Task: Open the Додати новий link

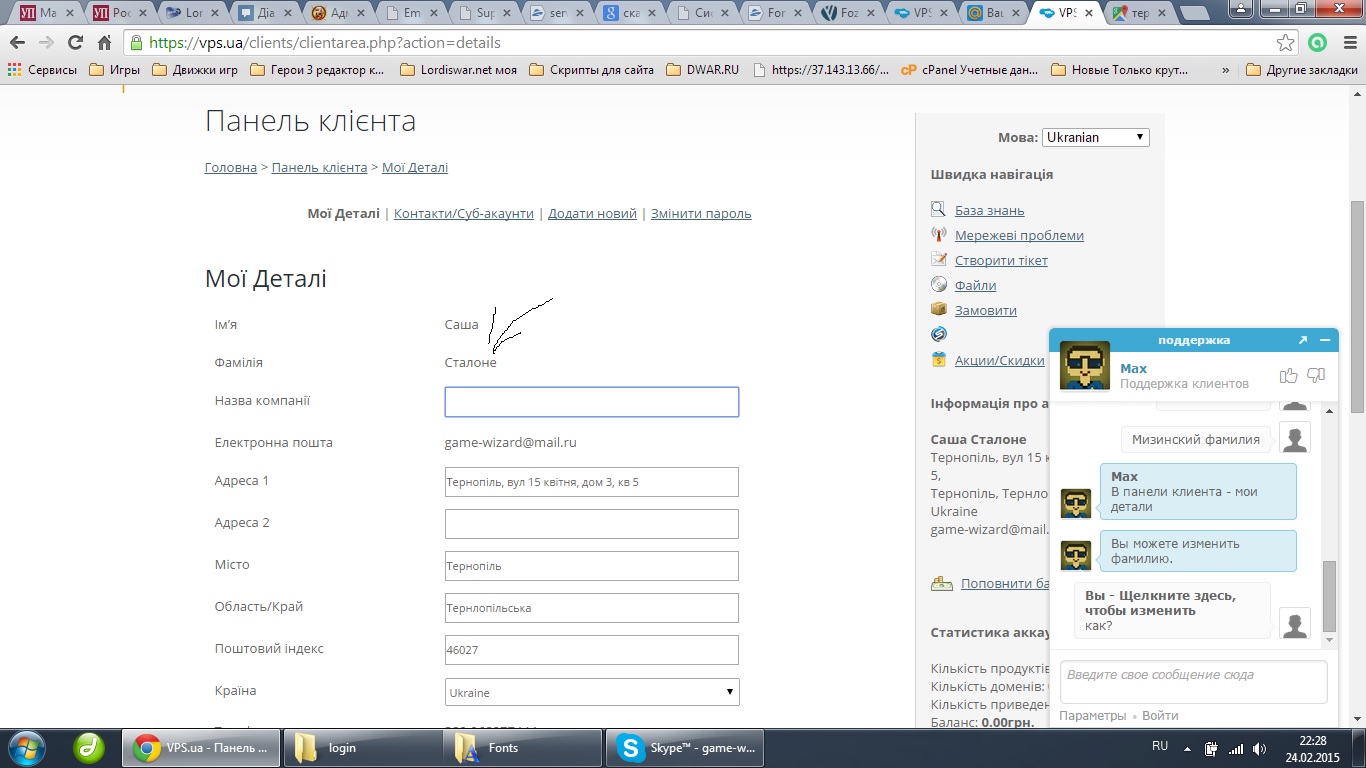Action: 592,213
